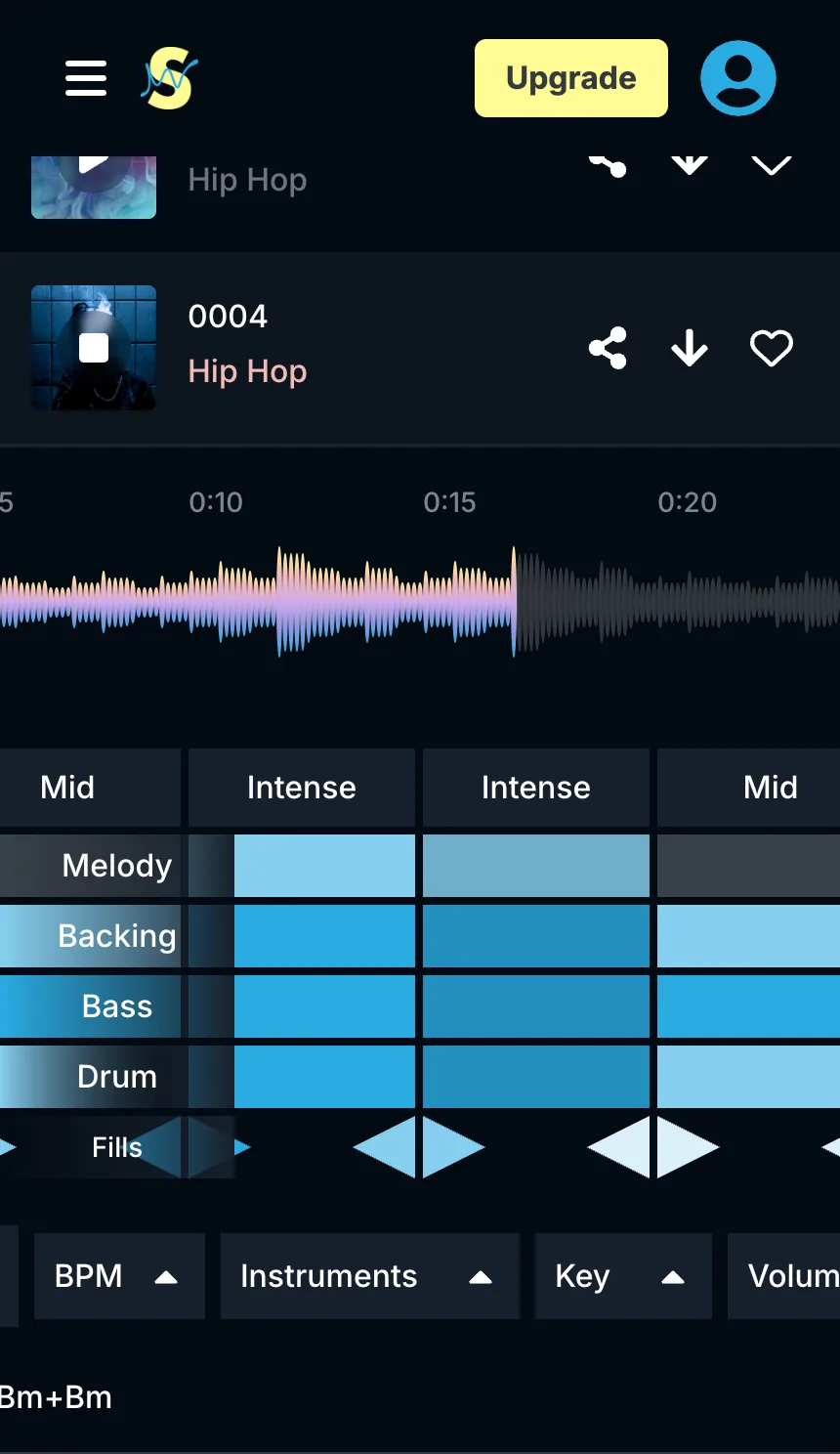Select the first Intense section header
Viewport: 840px width, 1454px height.
[302, 788]
